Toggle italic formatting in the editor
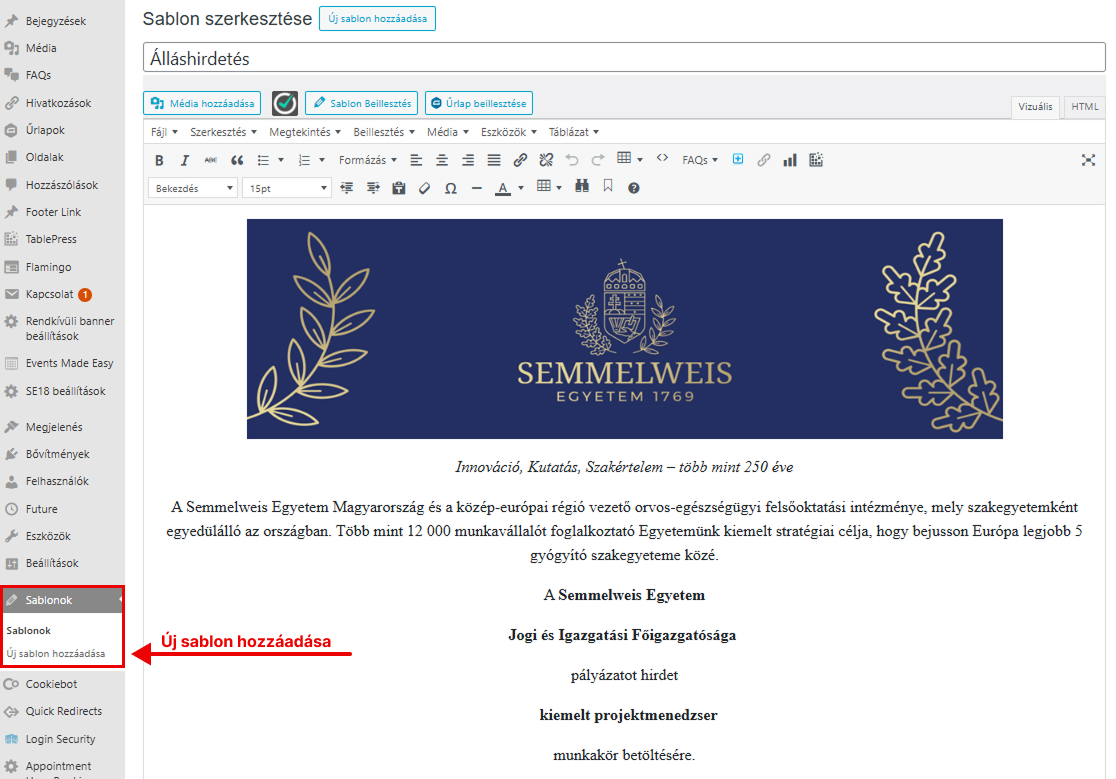 tap(185, 161)
